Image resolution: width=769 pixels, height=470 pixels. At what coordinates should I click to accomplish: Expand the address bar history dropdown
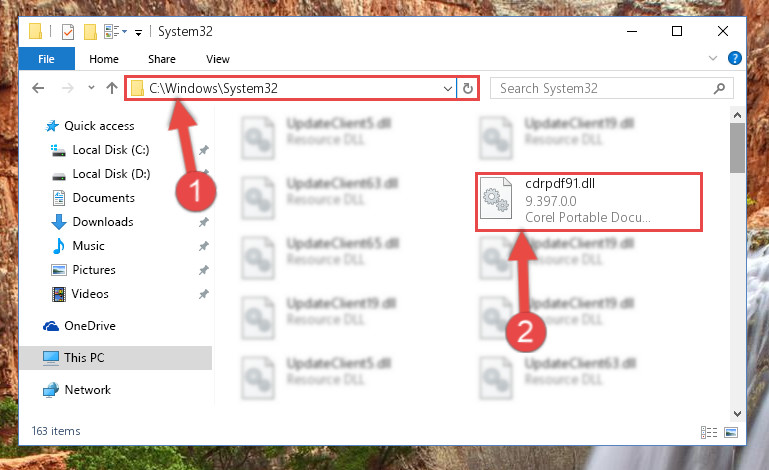click(447, 88)
